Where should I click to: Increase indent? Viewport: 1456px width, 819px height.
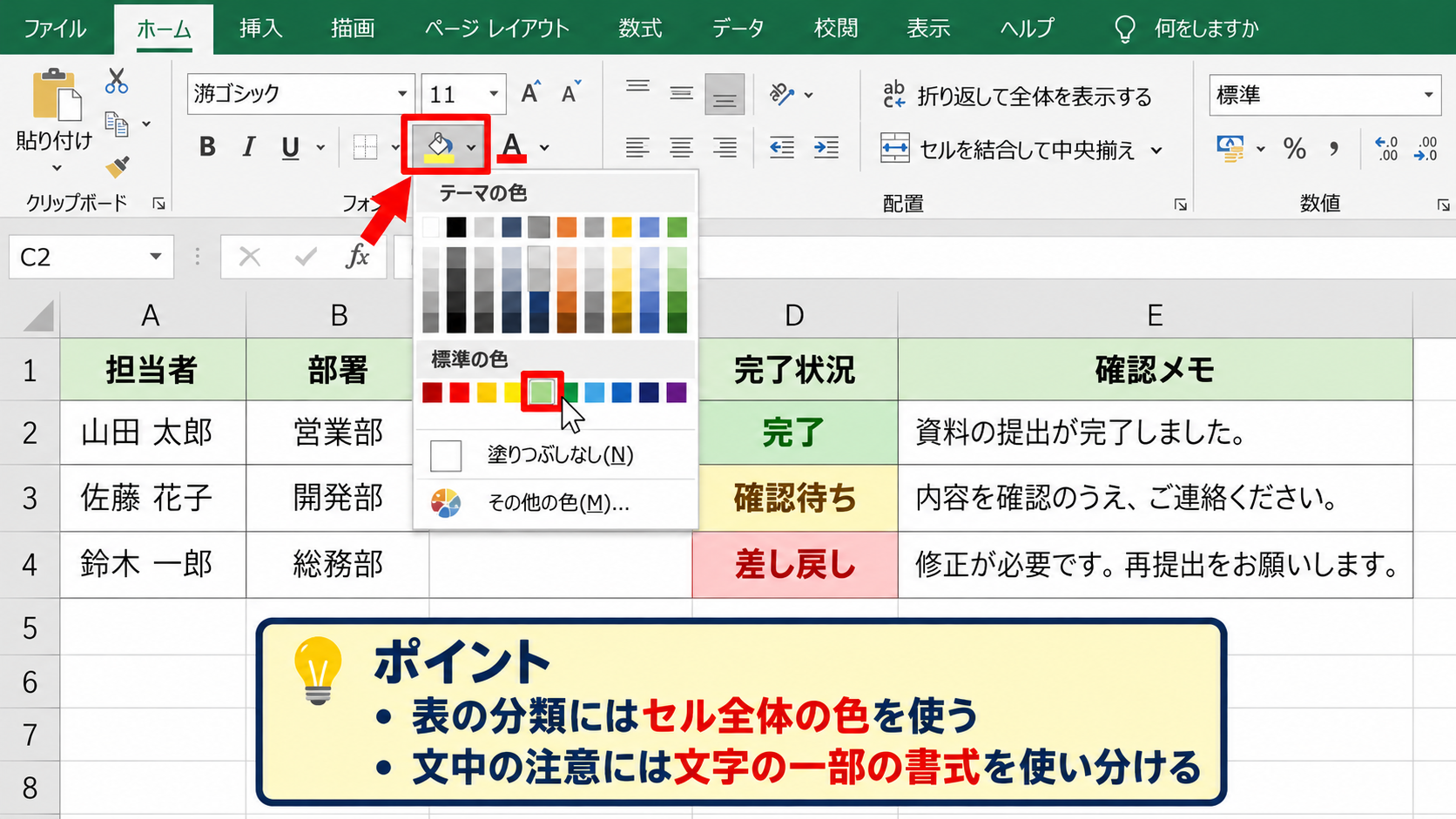[x=826, y=148]
